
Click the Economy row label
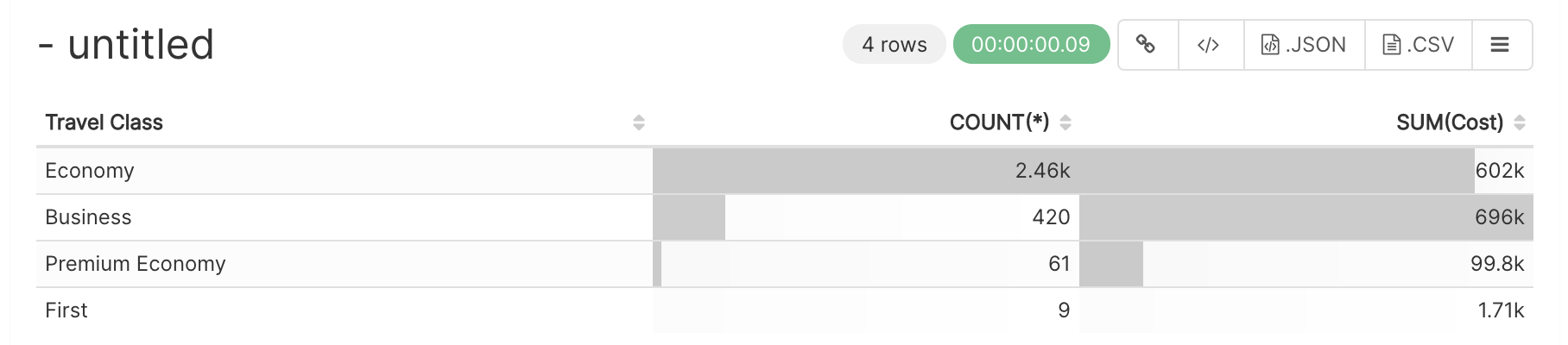pos(90,171)
